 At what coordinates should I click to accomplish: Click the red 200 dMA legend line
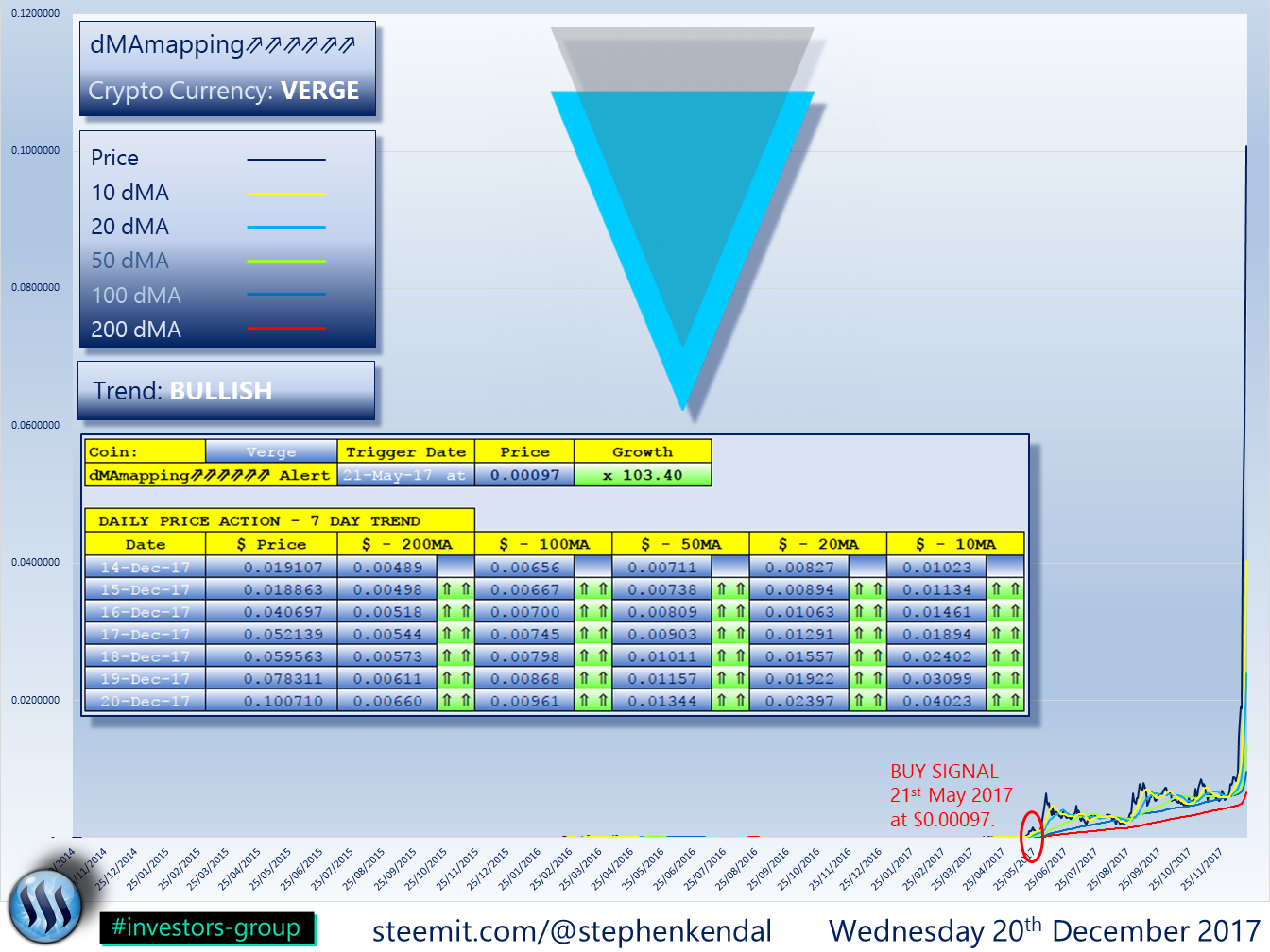point(286,328)
